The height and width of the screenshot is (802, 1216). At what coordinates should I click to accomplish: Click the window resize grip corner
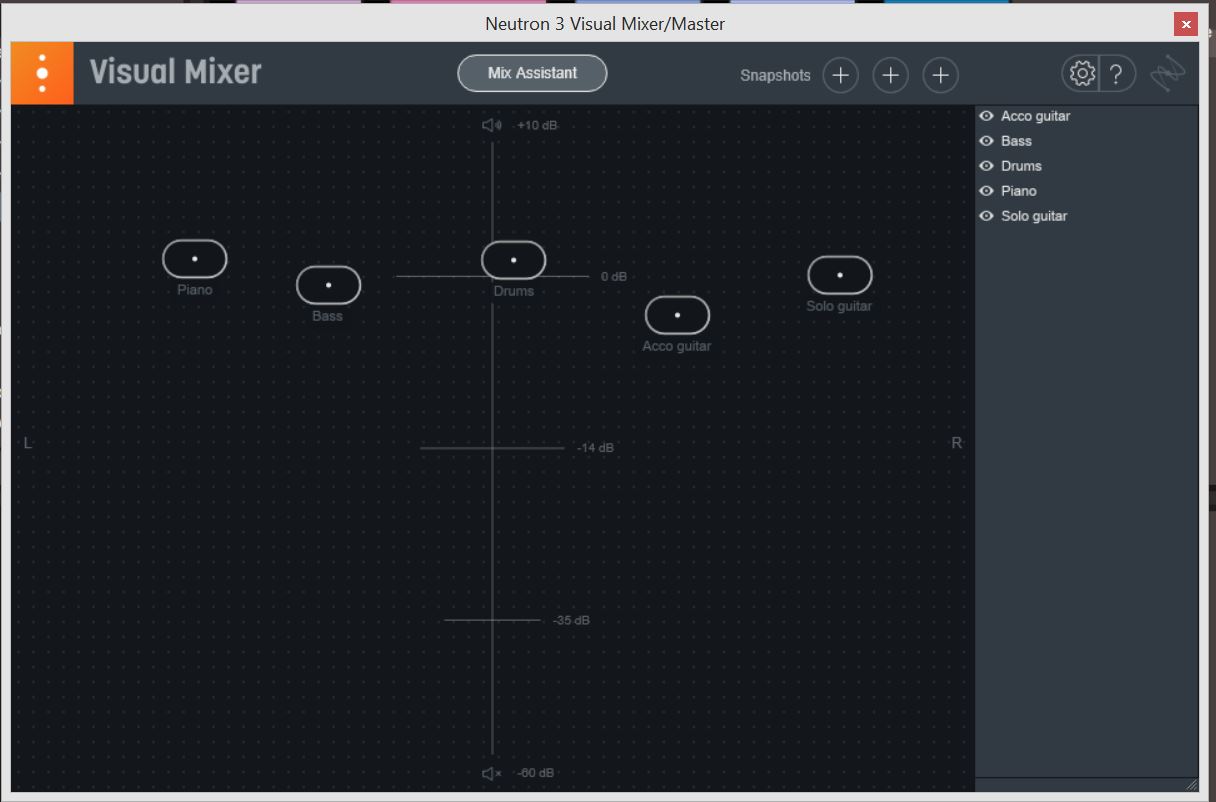coord(1190,784)
